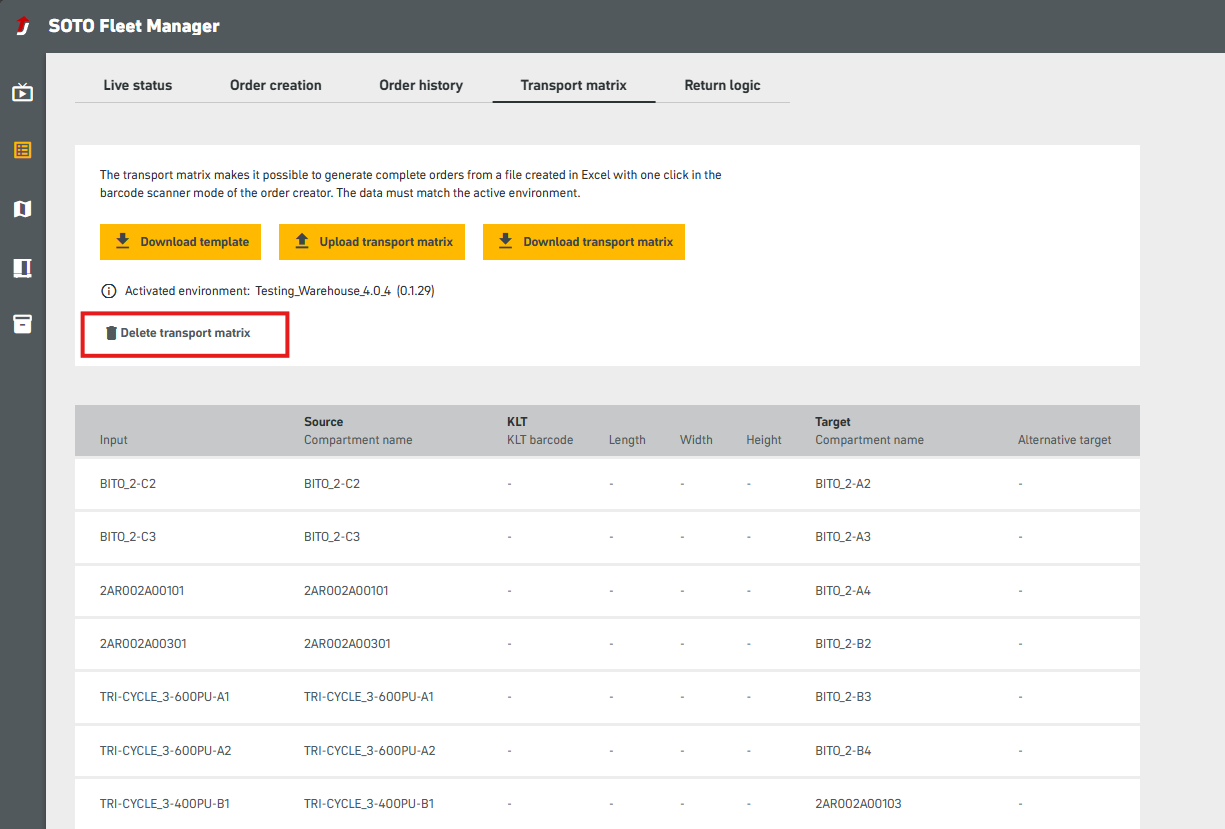This screenshot has height=829, width=1225.
Task: Click Target cell BITO_2-B4
Action: 843,751
